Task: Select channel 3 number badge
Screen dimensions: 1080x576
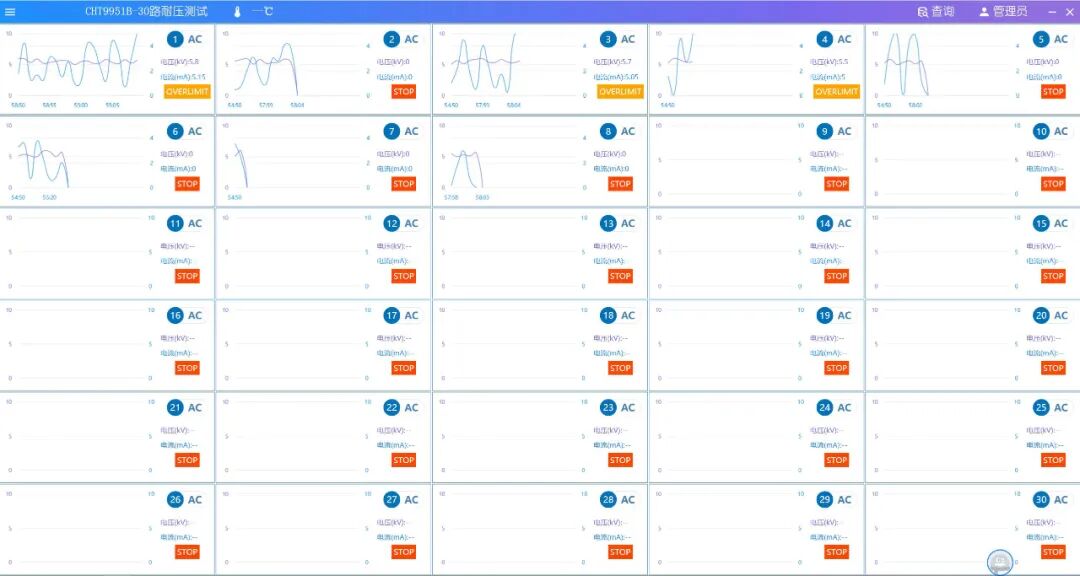Action: [x=608, y=39]
